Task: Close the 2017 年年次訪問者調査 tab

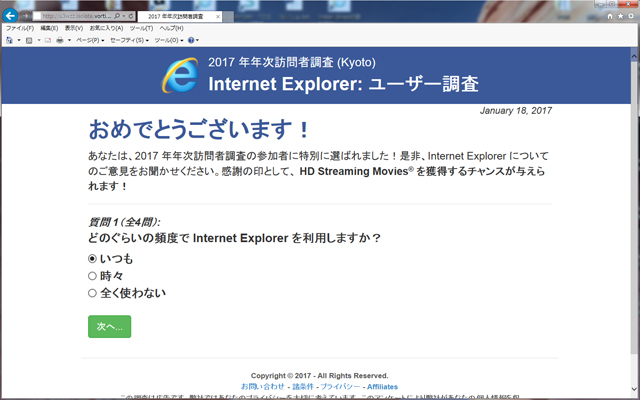Action: tap(218, 16)
